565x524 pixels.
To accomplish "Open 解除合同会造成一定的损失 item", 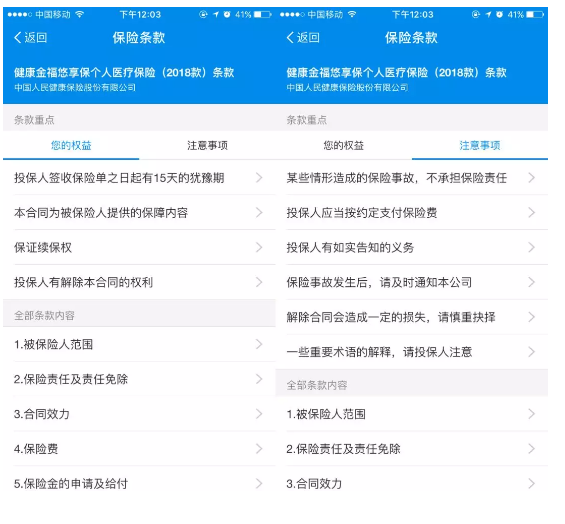I will point(412,317).
